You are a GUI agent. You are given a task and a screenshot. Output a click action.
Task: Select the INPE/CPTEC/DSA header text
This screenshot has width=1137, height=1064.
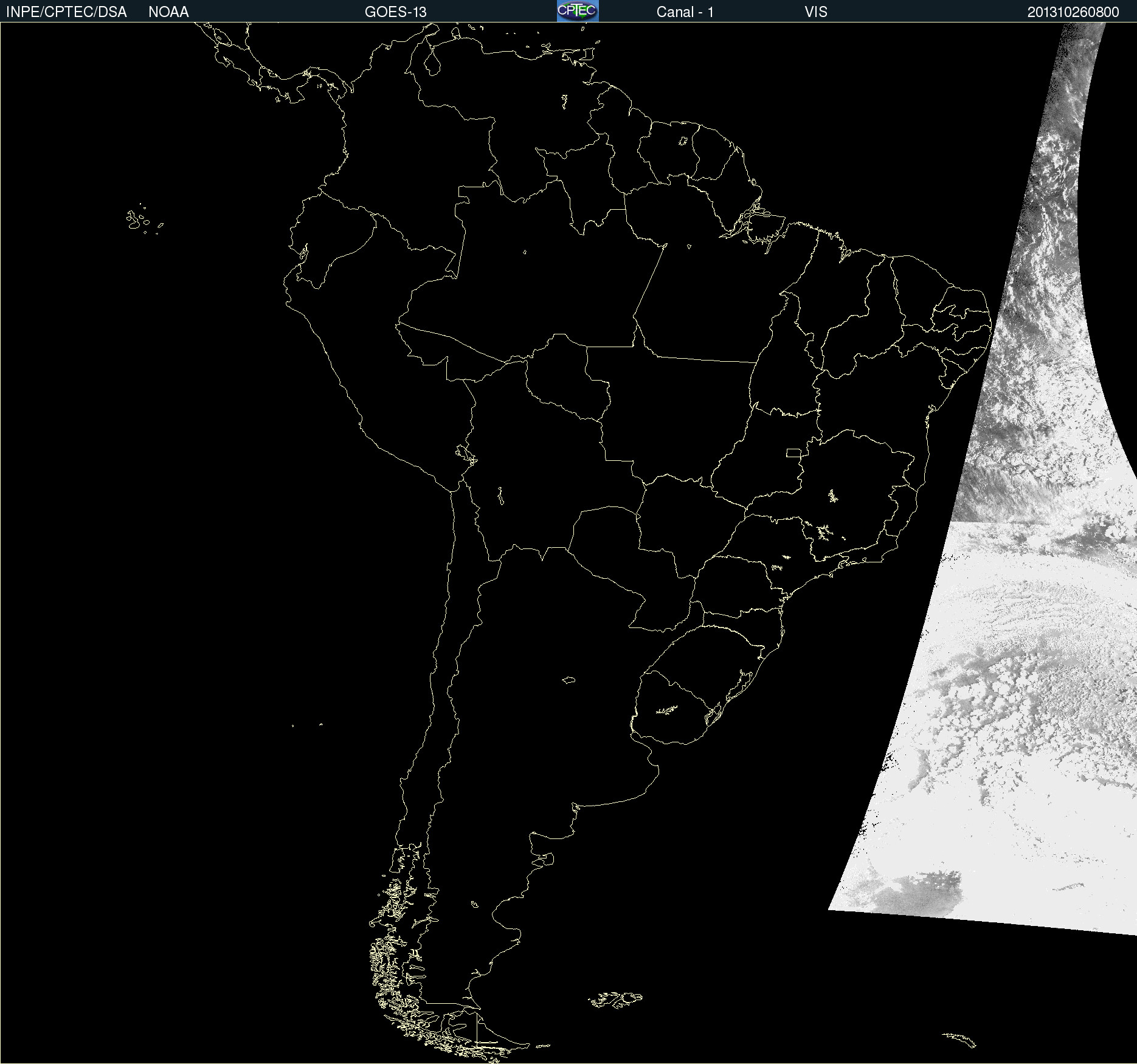pos(66,12)
